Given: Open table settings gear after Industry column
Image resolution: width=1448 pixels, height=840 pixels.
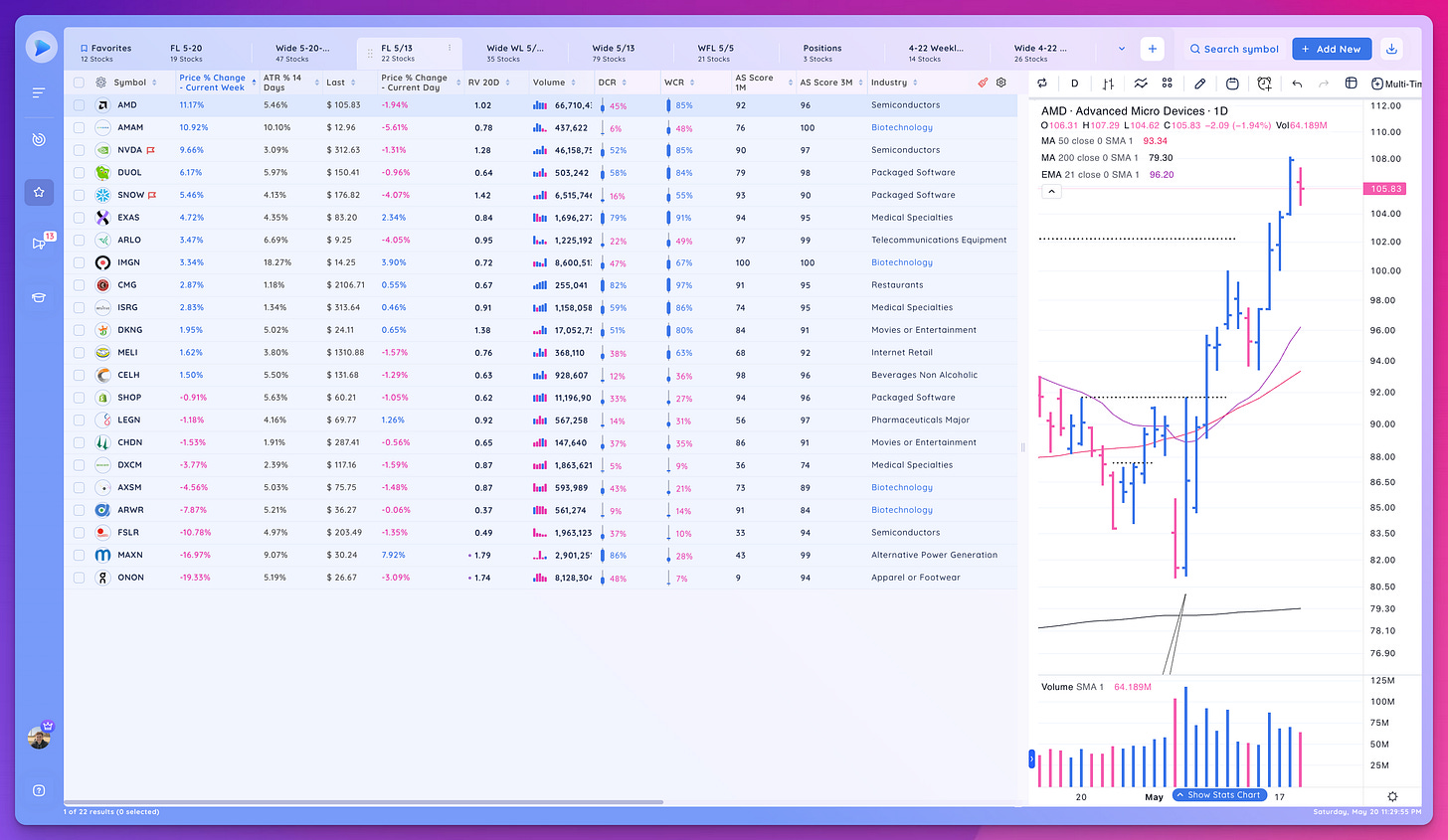Looking at the screenshot, I should click(x=1001, y=83).
